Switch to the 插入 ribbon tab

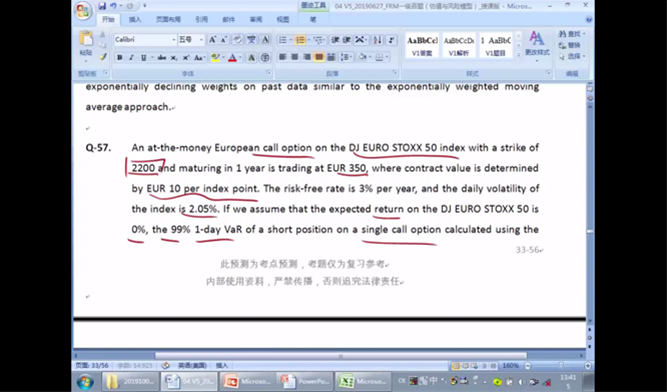point(135,20)
